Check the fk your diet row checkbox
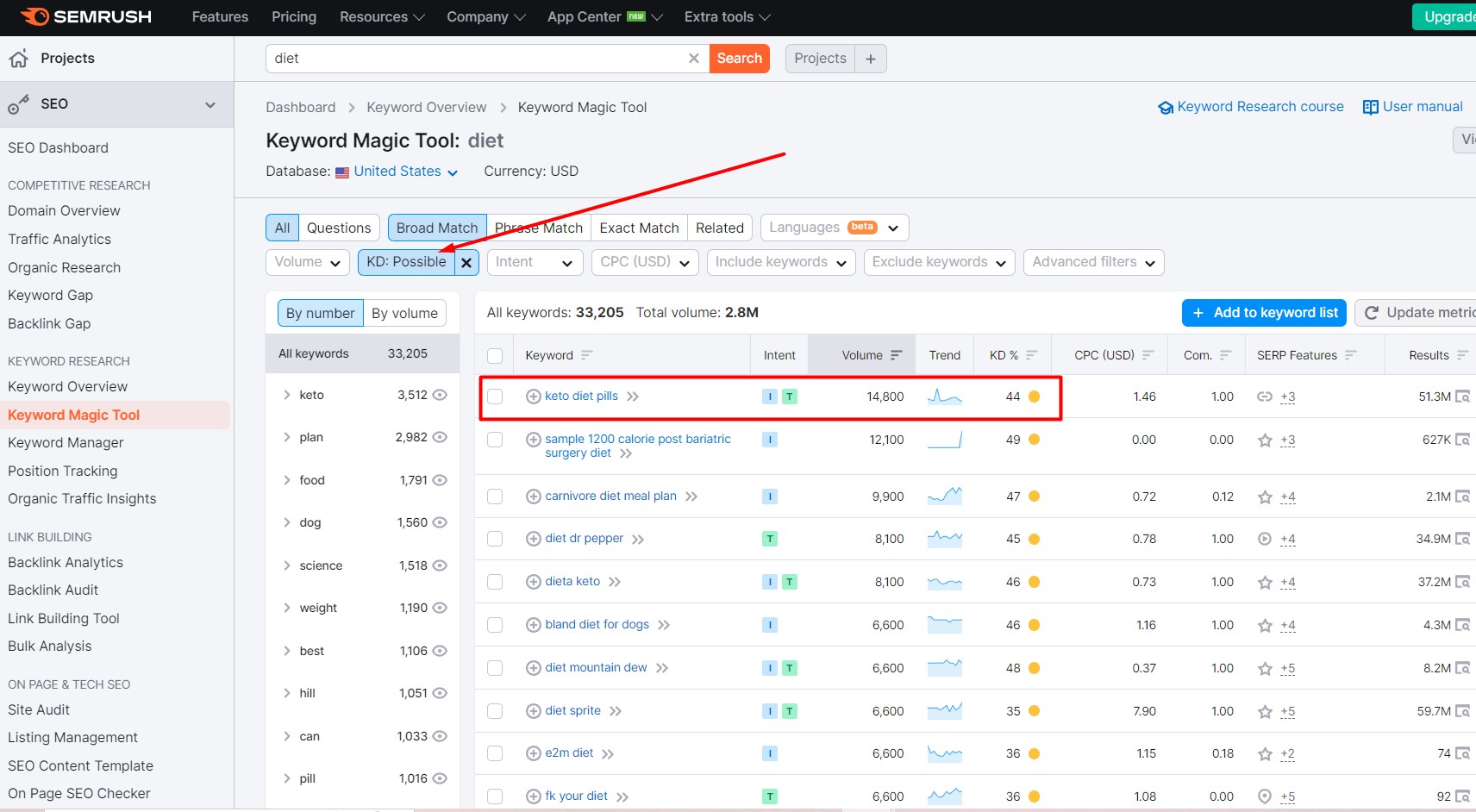Image resolution: width=1476 pixels, height=812 pixels. [495, 796]
